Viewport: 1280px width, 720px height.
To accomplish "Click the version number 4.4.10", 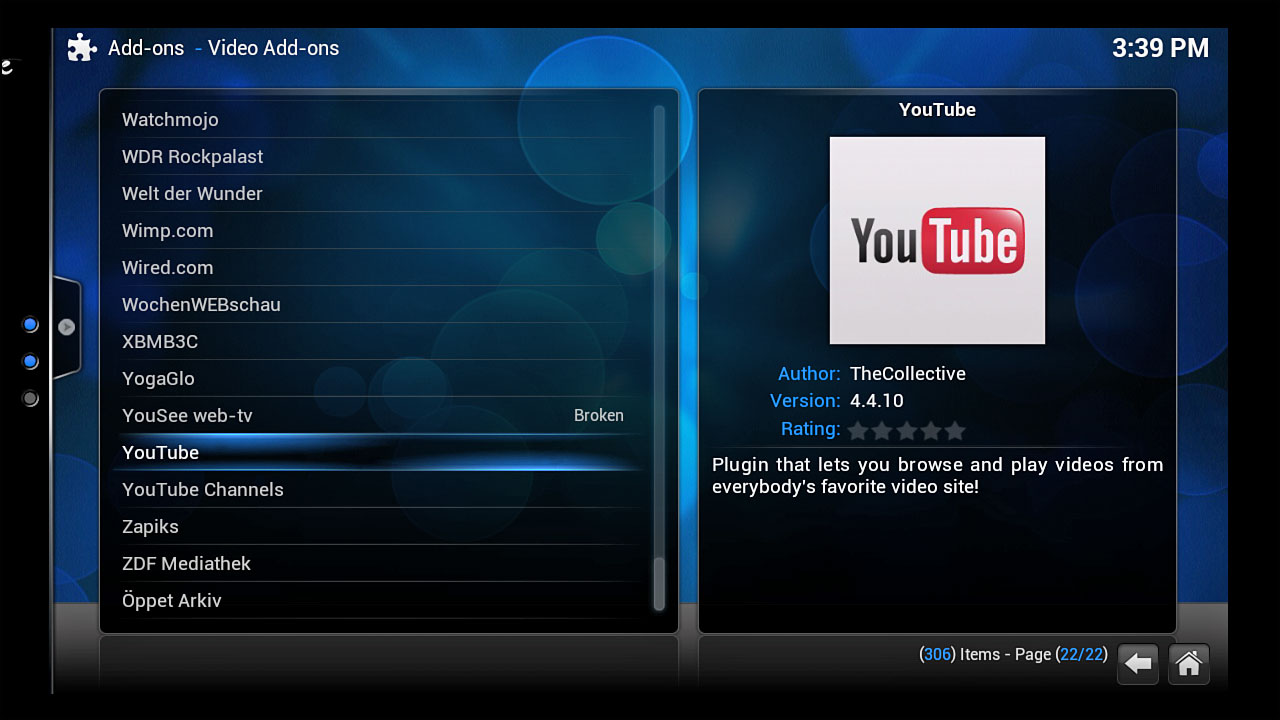I will 877,400.
